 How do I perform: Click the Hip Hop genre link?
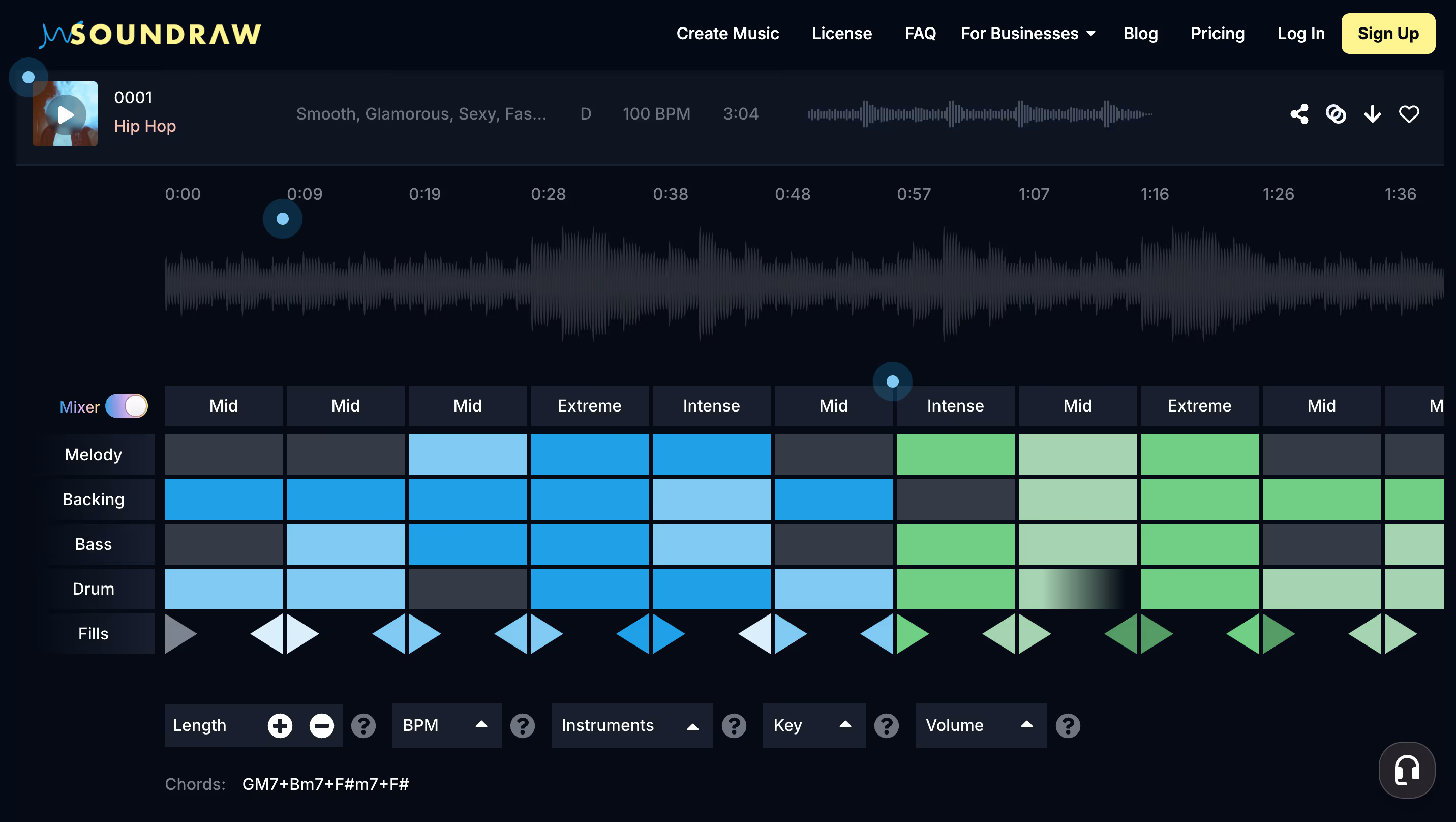pos(145,126)
